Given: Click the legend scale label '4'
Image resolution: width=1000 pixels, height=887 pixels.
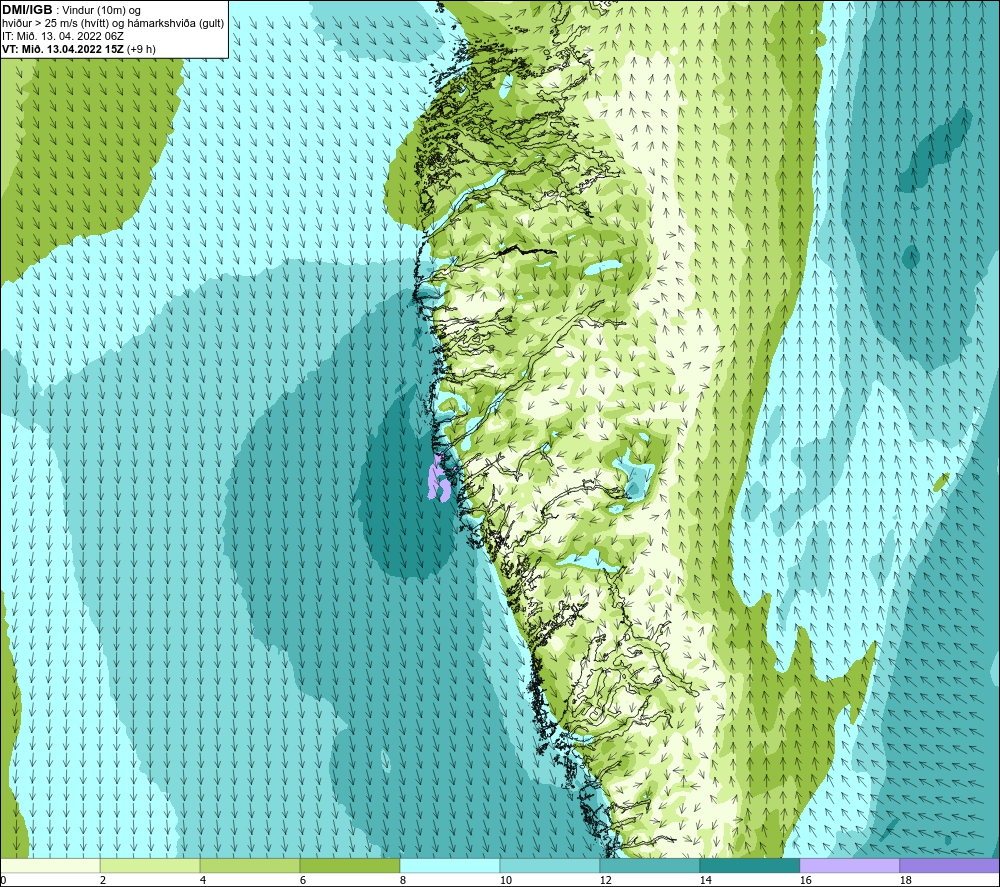Looking at the screenshot, I should click(x=203, y=880).
